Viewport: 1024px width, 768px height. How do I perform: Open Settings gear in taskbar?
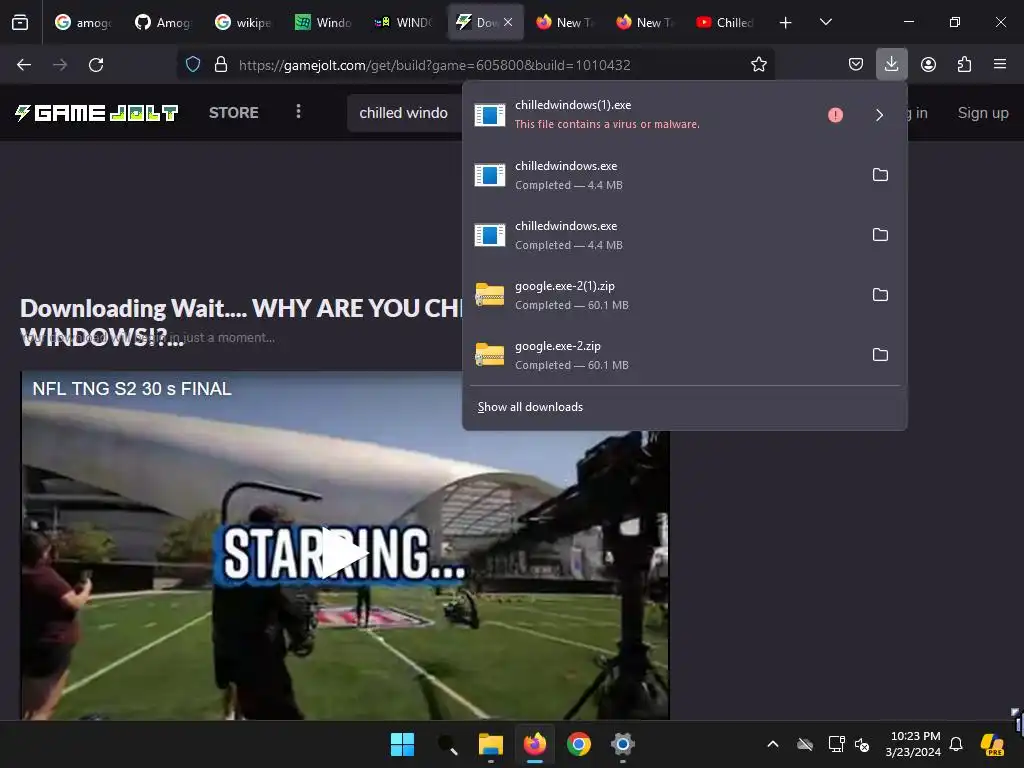tap(622, 744)
